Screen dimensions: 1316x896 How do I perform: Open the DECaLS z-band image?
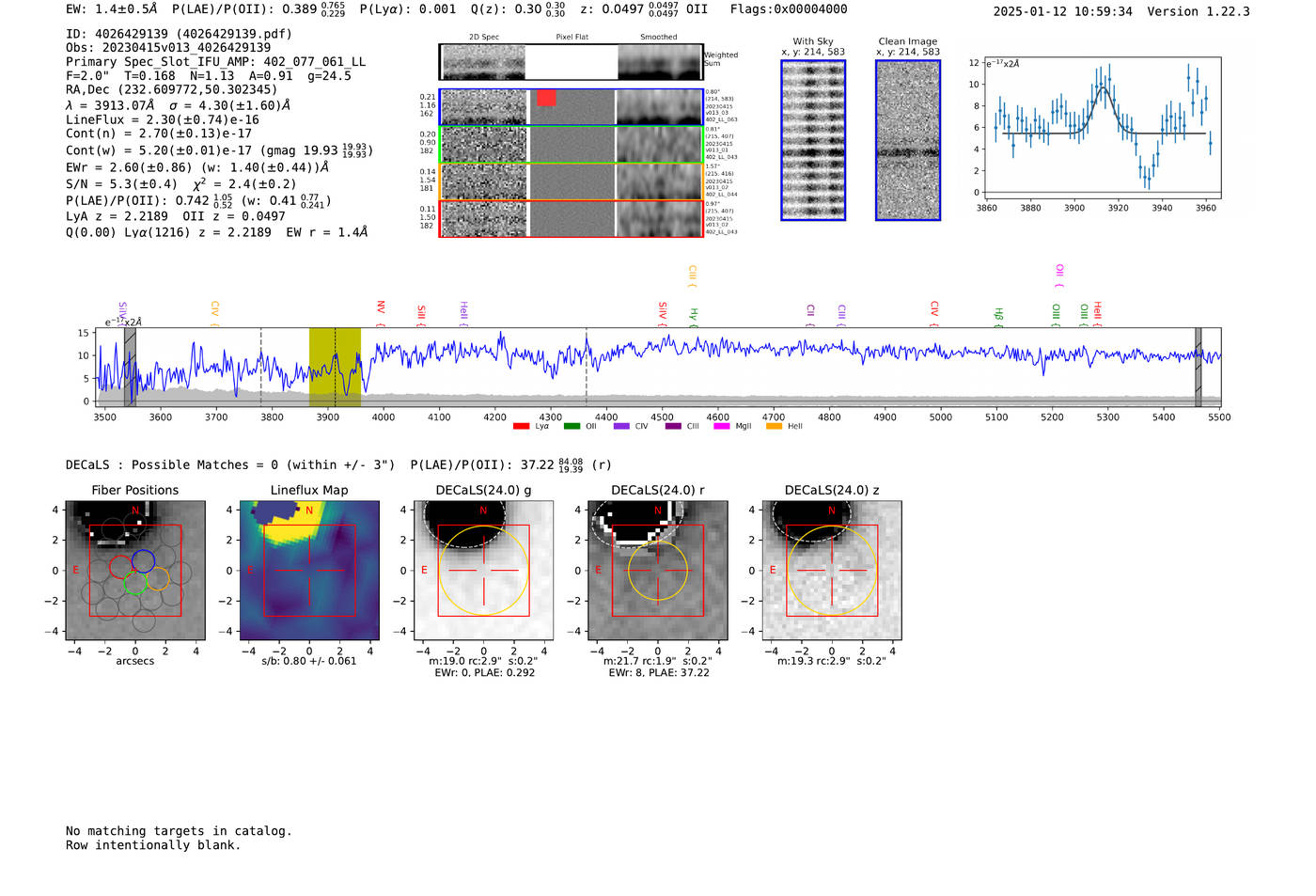click(x=832, y=571)
